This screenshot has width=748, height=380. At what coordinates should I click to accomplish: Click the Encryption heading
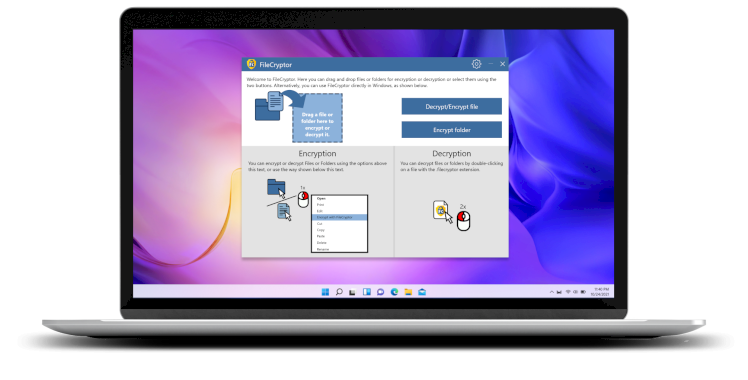[317, 154]
